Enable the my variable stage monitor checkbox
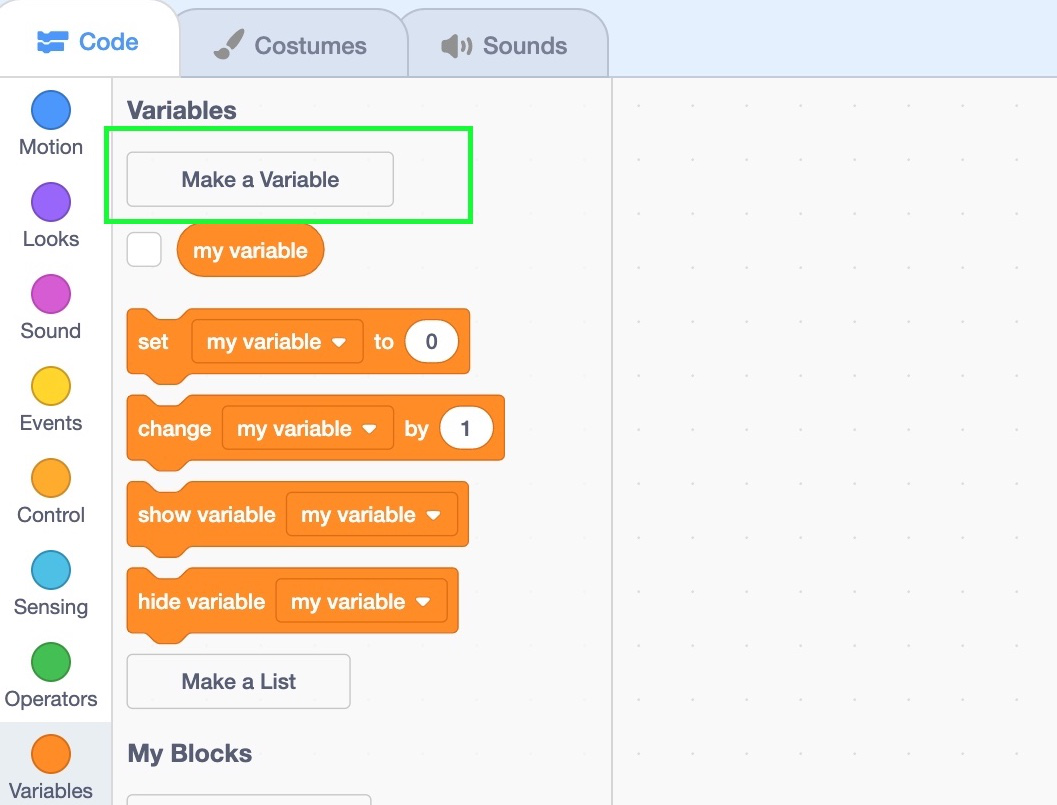This screenshot has width=1057, height=805. coord(144,250)
